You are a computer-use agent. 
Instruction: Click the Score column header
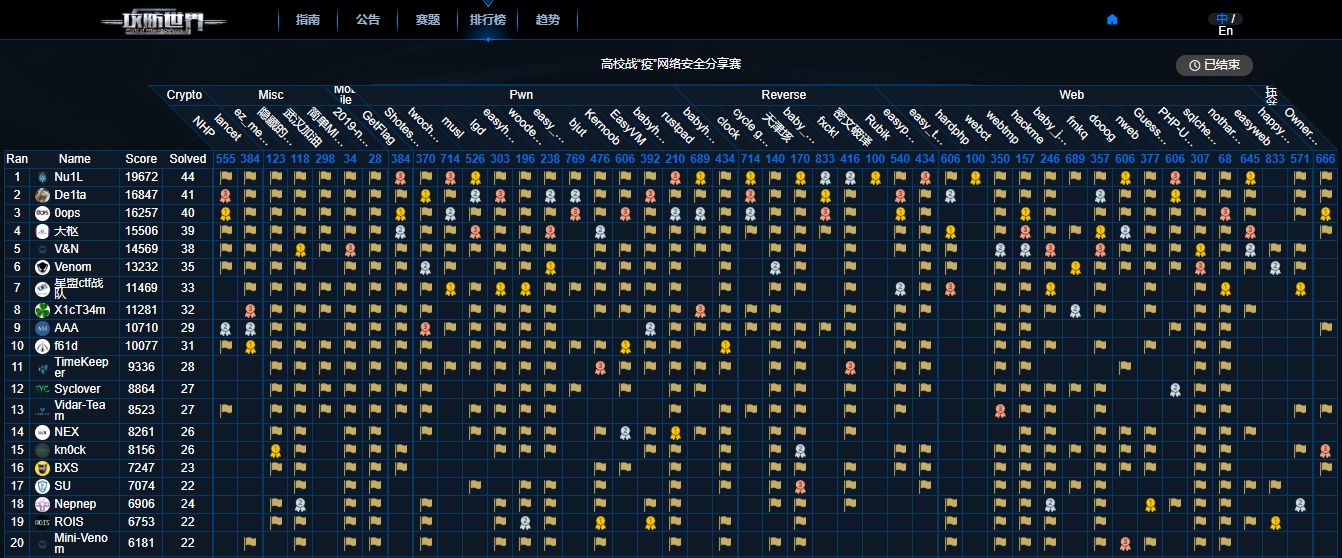click(141, 159)
